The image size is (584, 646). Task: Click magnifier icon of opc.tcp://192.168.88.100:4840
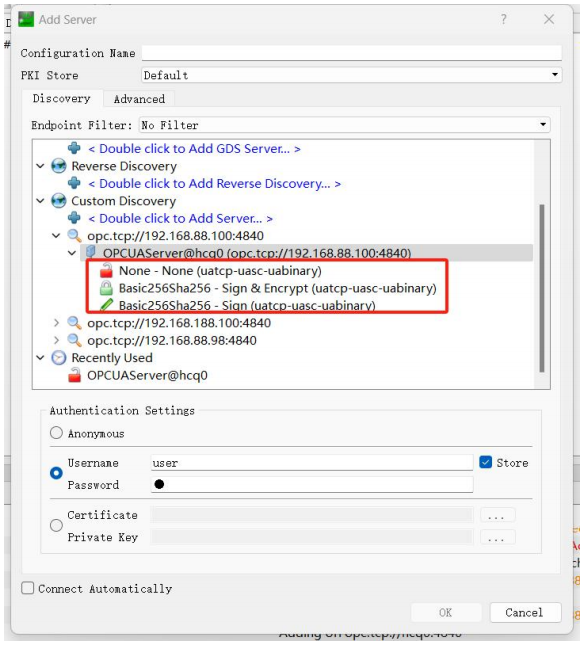pos(74,235)
